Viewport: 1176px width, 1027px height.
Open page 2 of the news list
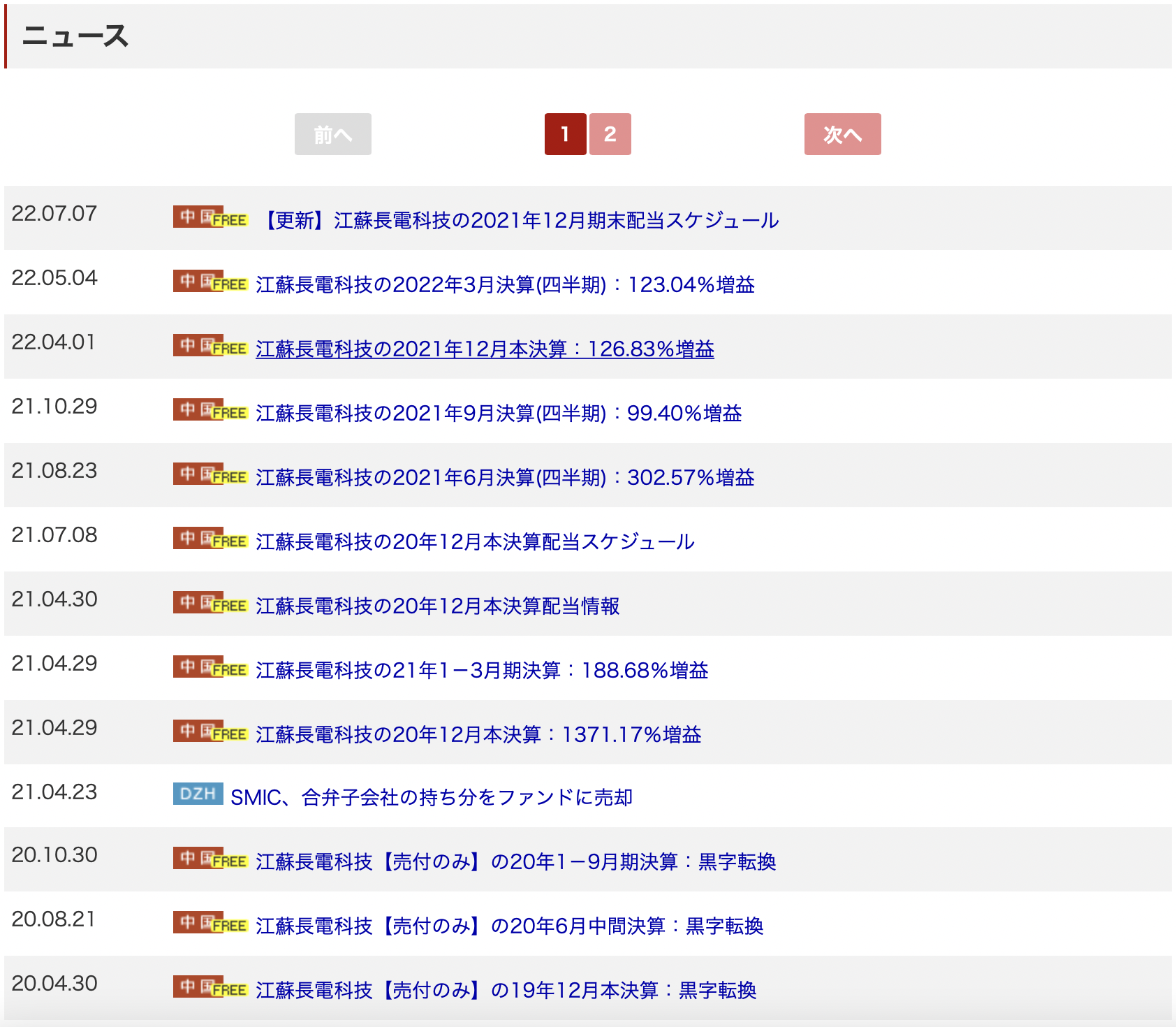tap(610, 134)
